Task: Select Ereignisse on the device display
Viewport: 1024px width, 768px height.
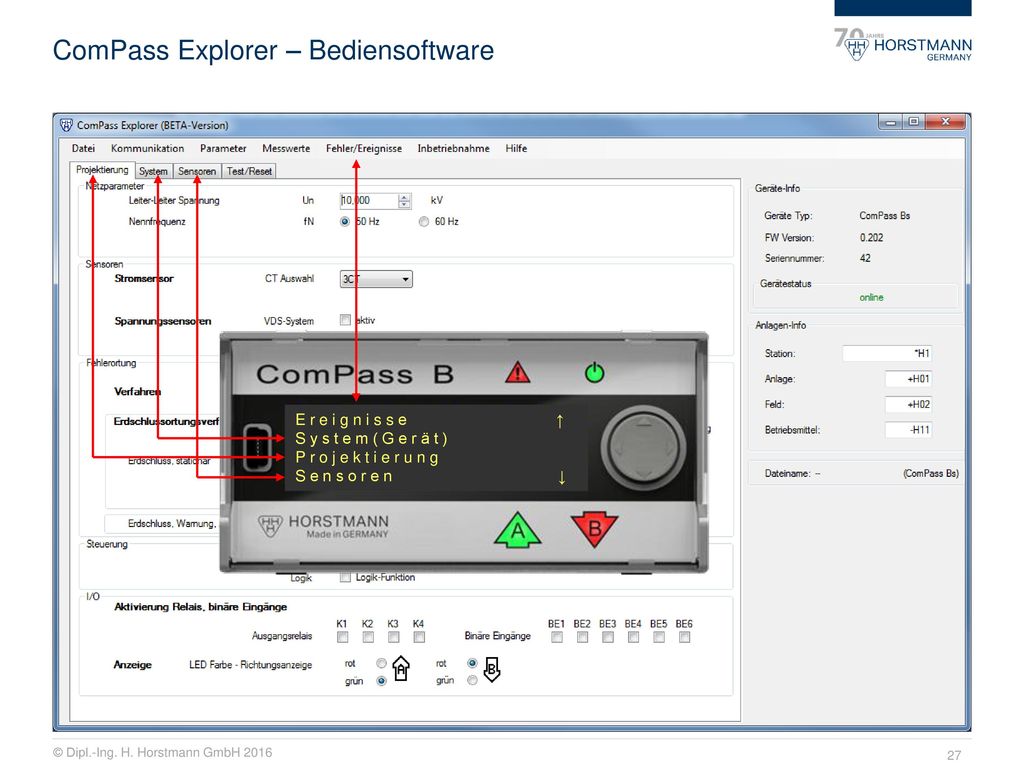Action: [x=352, y=419]
